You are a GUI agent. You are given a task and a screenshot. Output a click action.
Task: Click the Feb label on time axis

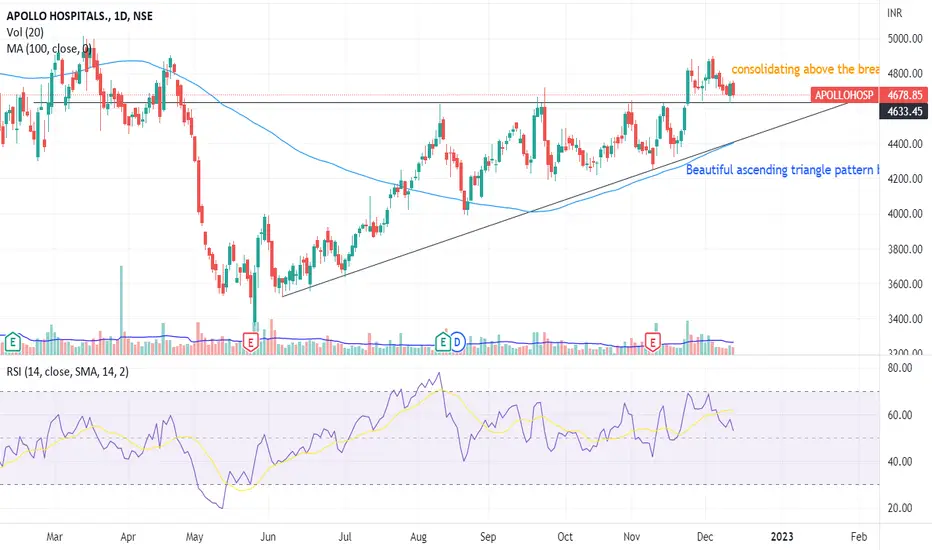point(859,537)
